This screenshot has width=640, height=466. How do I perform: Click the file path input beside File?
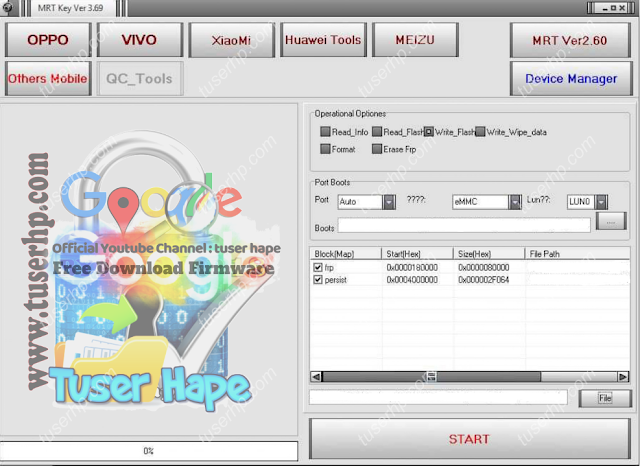coord(438,397)
